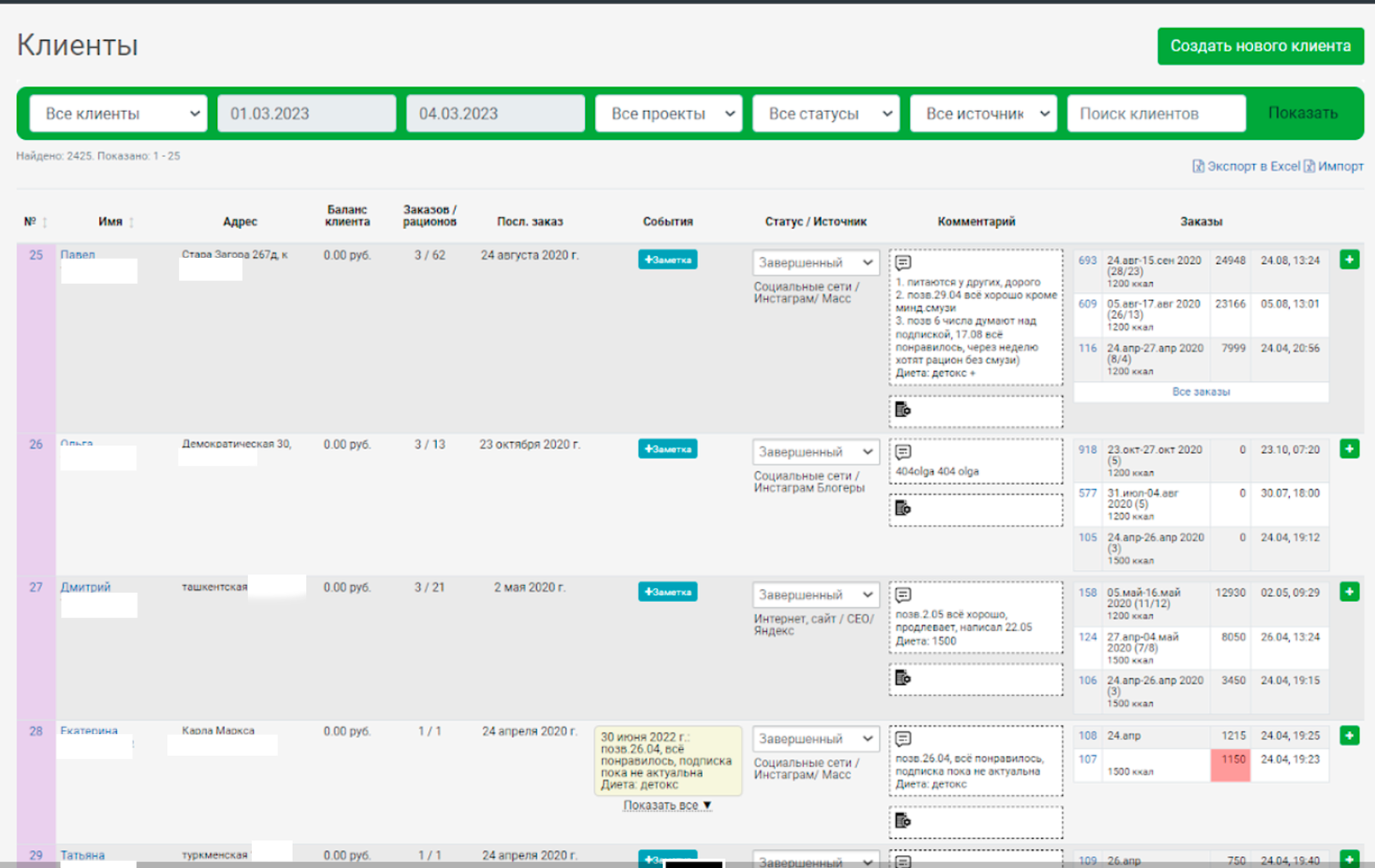Image resolution: width=1375 pixels, height=868 pixels.
Task: Click Создать нового клиента button
Action: coord(1260,46)
